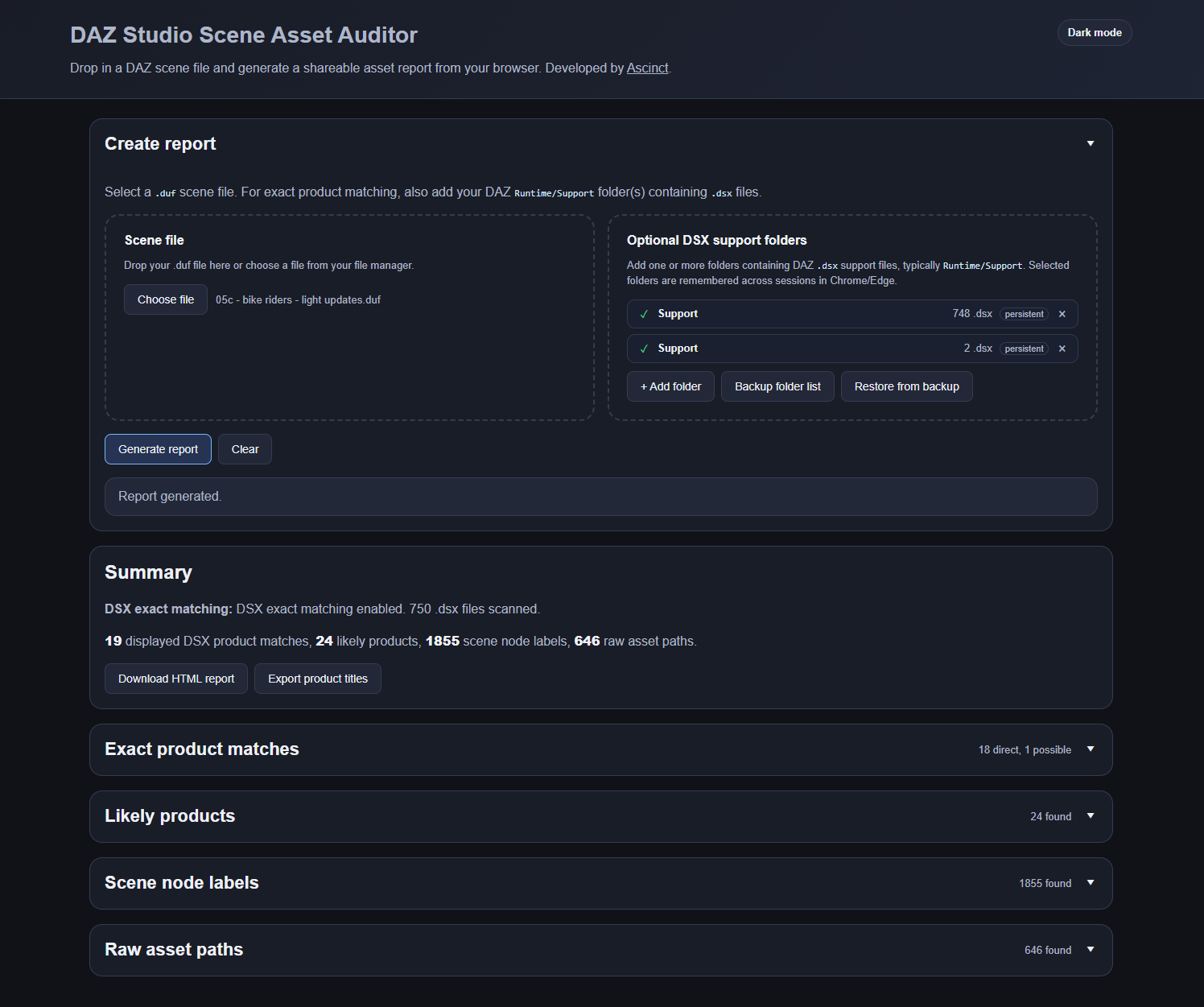Image resolution: width=1204 pixels, height=1007 pixels.
Task: Click the green checkmark beside 748 .dsx
Action: (x=644, y=314)
